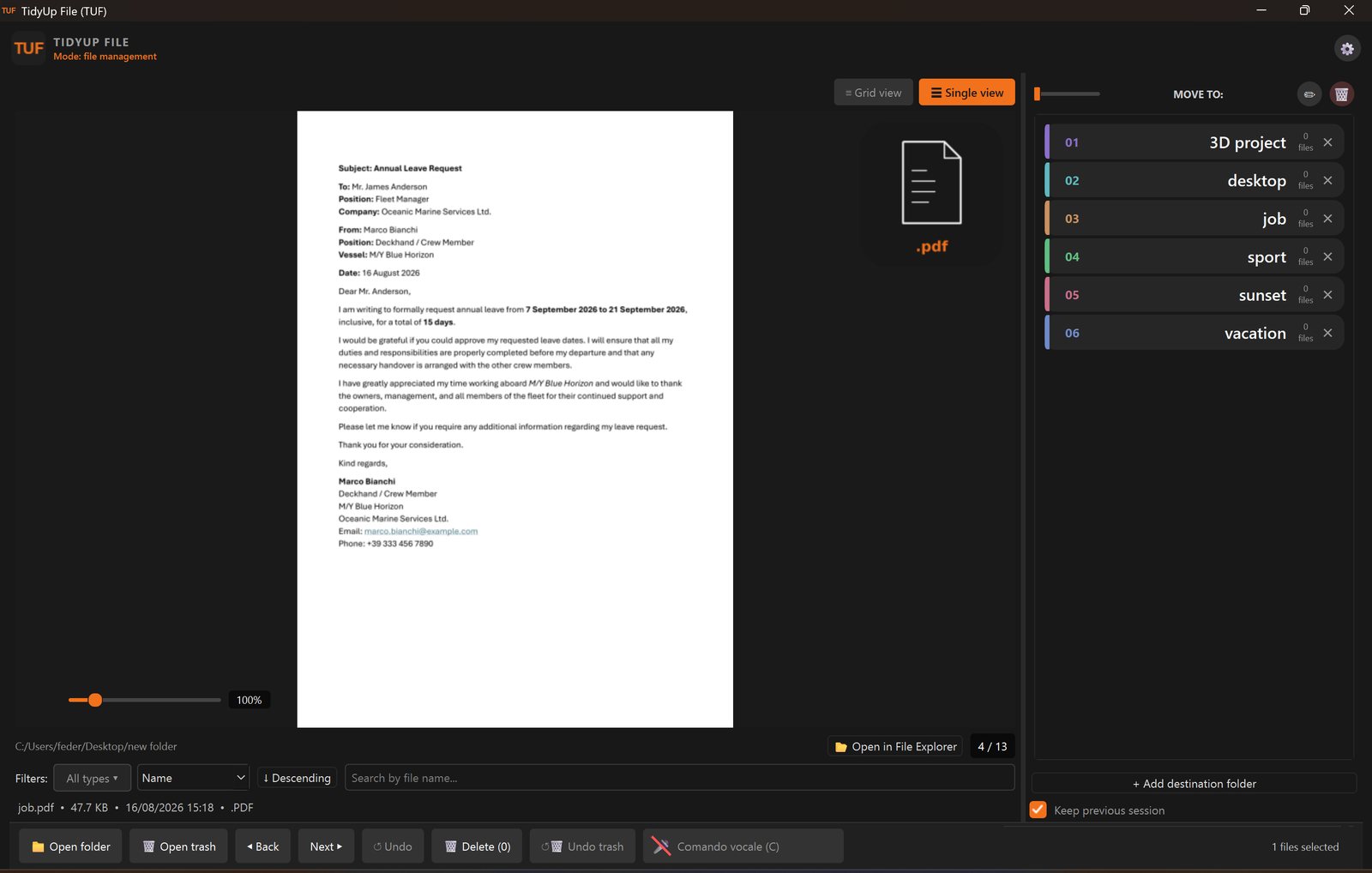Move file to sport folder
The height and width of the screenshot is (873, 1372).
(x=1194, y=256)
